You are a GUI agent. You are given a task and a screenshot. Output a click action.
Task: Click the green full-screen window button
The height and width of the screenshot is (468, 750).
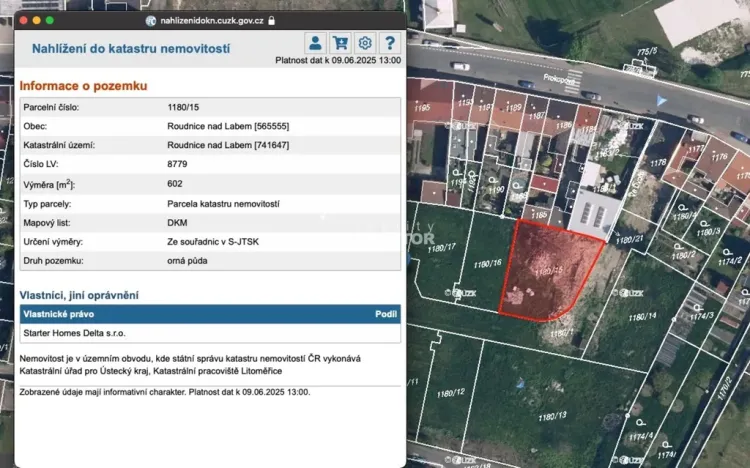[x=52, y=20]
